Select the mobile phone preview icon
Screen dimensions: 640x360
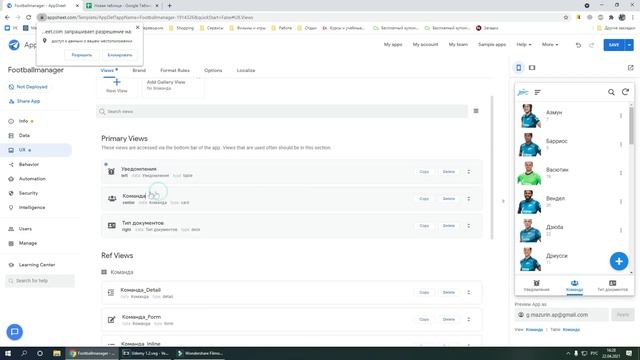click(518, 68)
